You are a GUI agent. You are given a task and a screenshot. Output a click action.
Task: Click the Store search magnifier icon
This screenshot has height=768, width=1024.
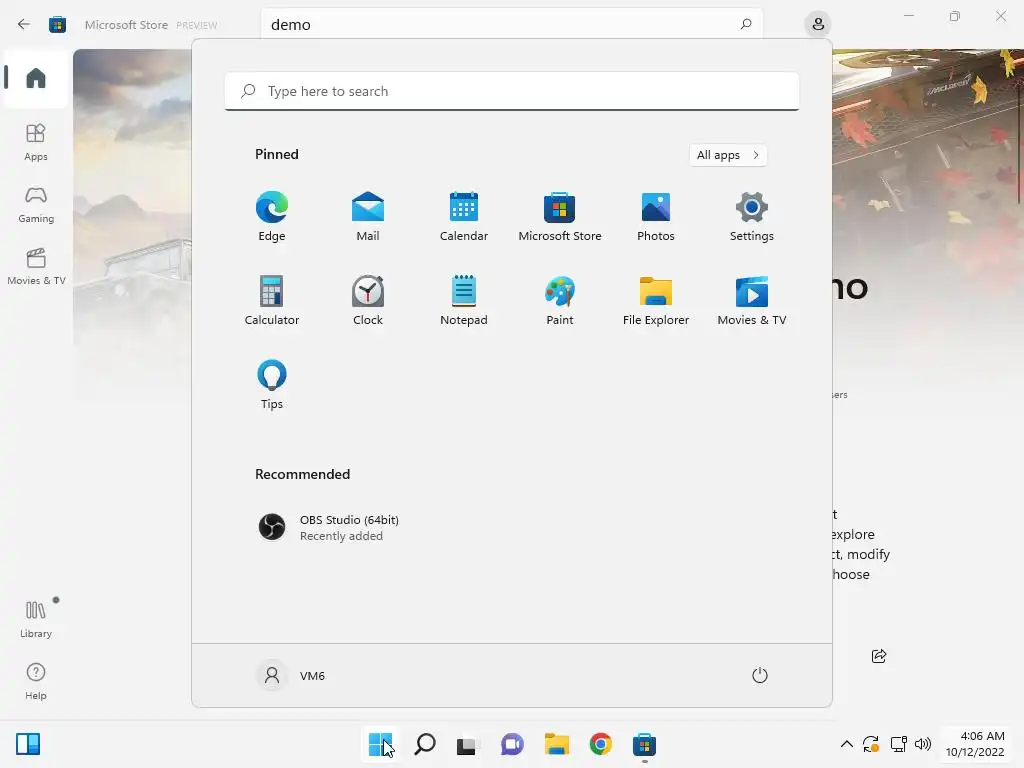(x=746, y=24)
